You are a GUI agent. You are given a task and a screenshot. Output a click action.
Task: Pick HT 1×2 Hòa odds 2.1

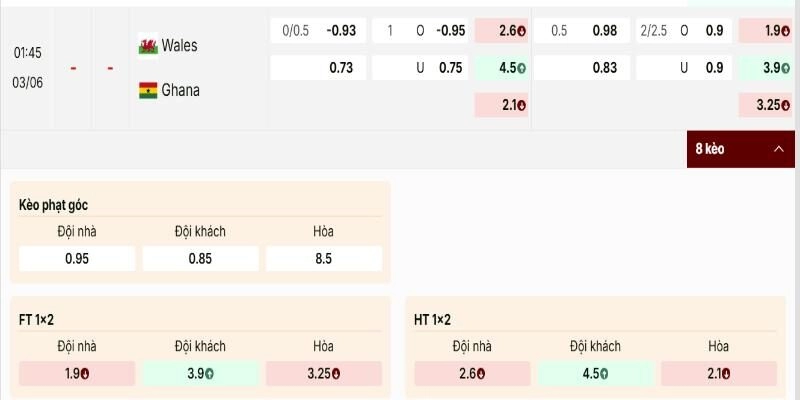tap(719, 373)
